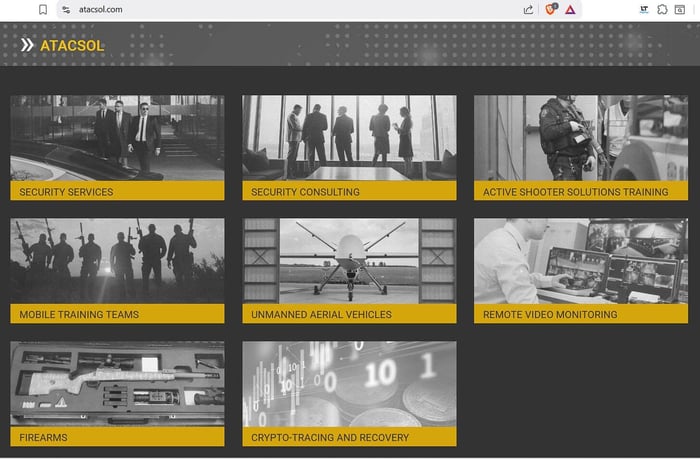Viewport: 700px width, 459px height.
Task: Open the ATACSOL home text link
Action: click(x=72, y=45)
